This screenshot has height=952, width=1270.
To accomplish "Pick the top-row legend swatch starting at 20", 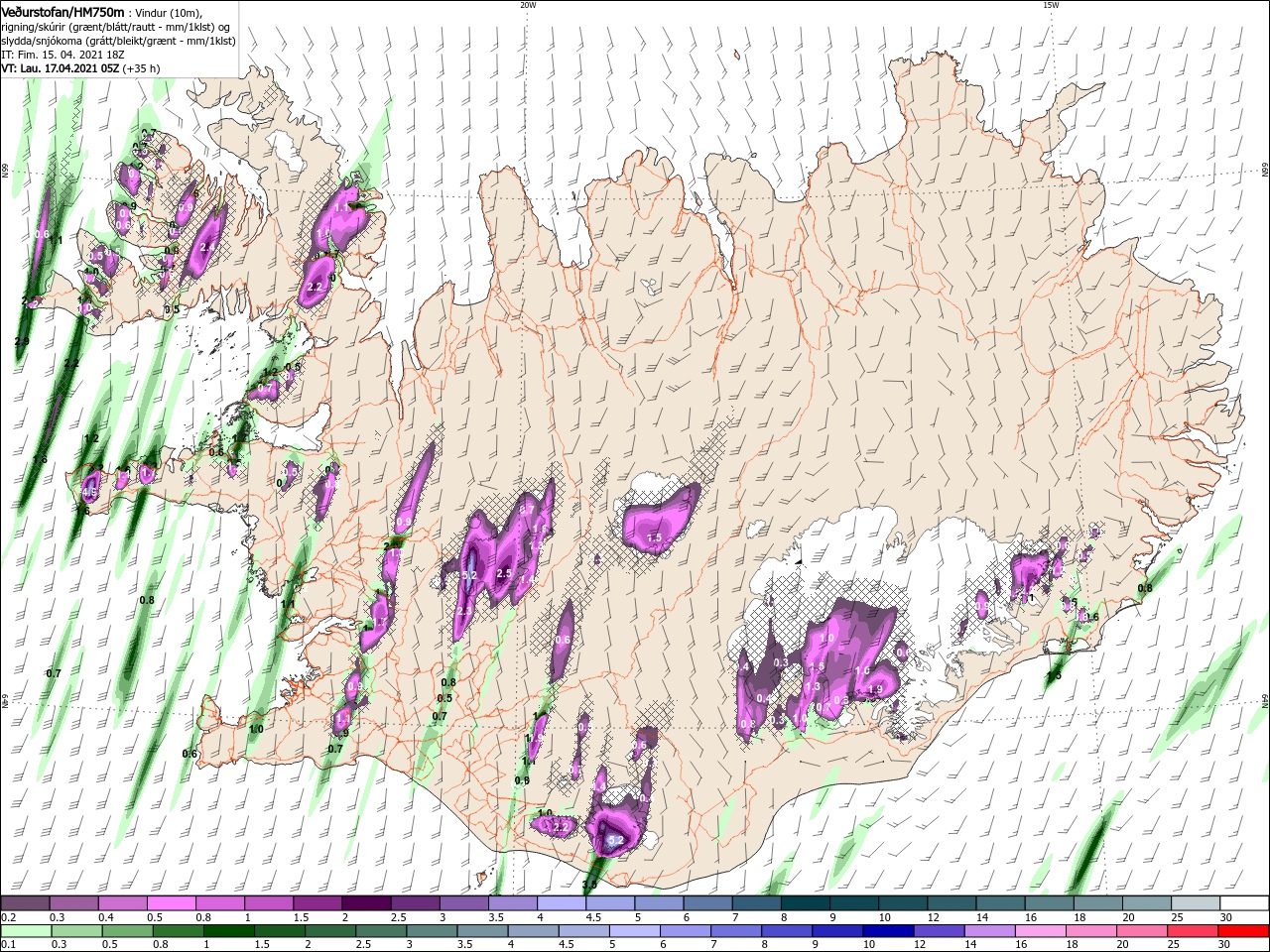I will coord(1147,903).
